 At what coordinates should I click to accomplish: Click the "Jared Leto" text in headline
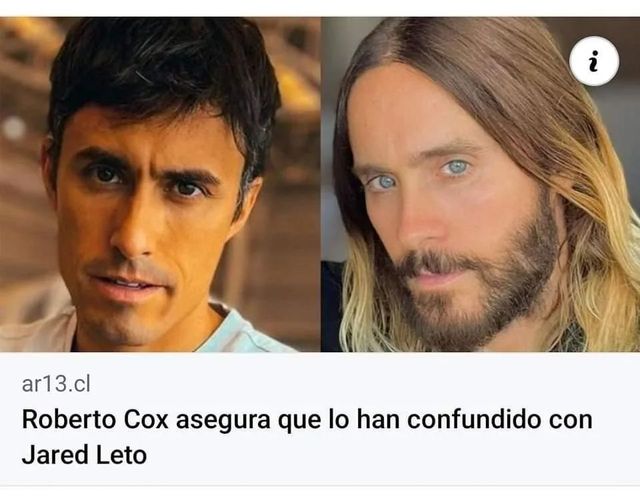[x=84, y=455]
